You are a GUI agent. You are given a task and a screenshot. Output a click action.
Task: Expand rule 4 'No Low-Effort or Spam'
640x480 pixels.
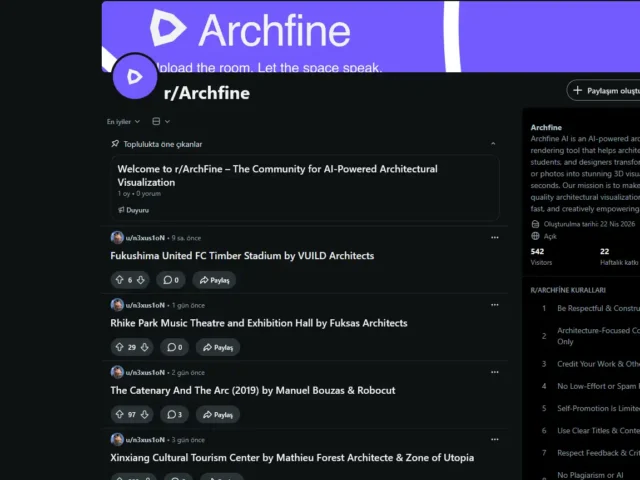click(590, 386)
